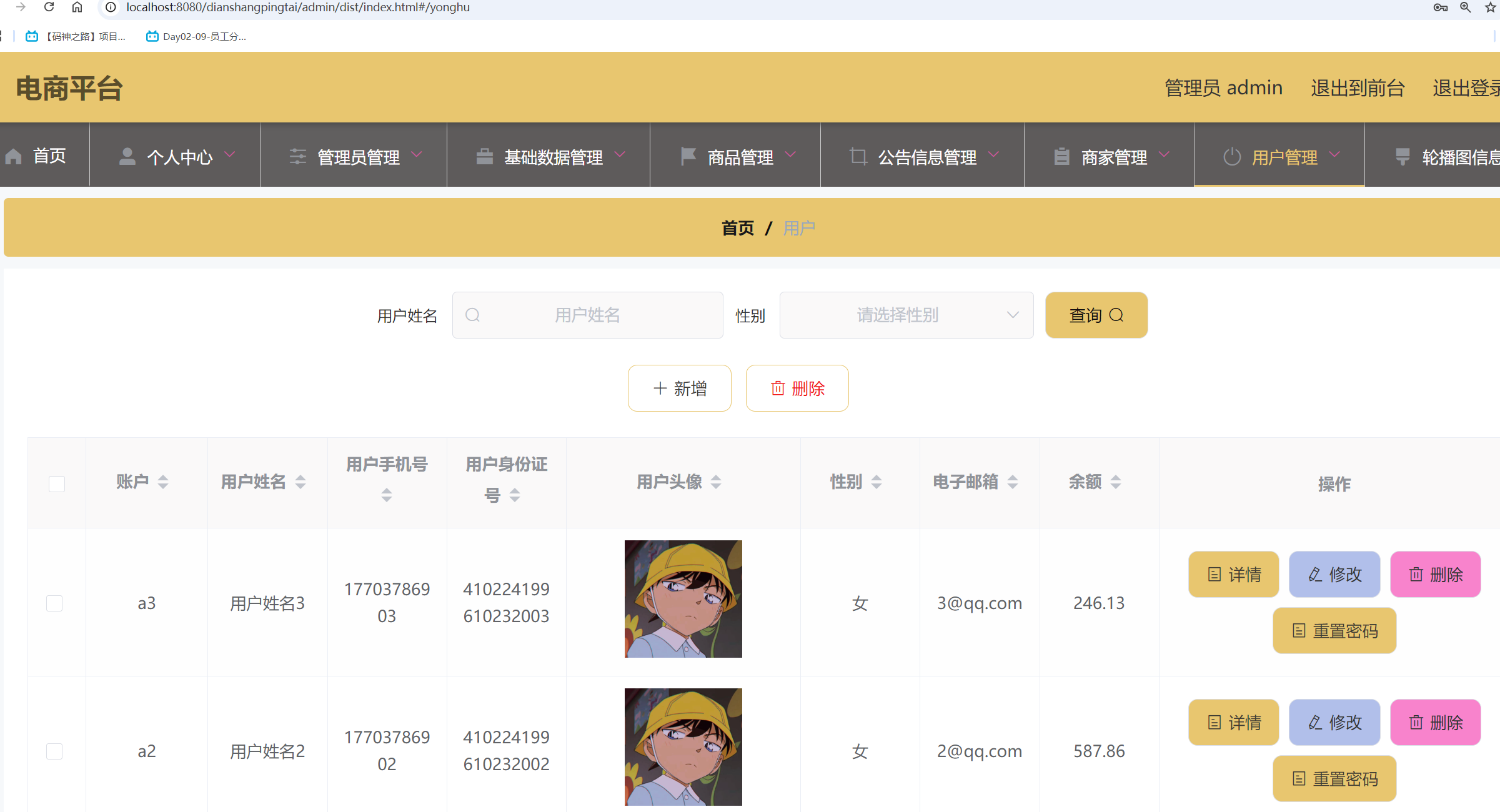This screenshot has height=812, width=1500.
Task: Click the flag icon beside 商品管理
Action: point(687,156)
